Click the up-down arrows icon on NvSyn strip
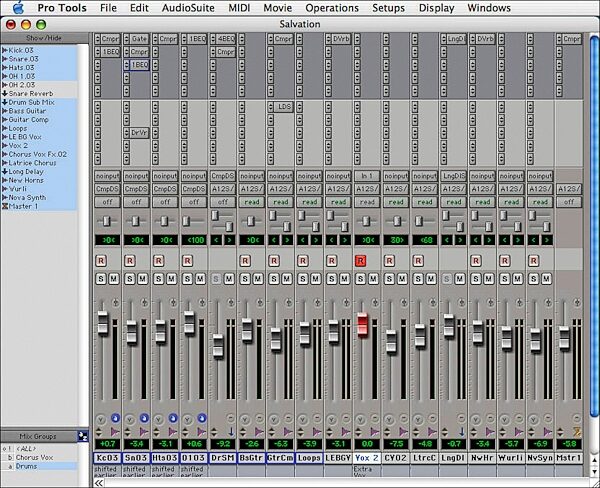The width and height of the screenshot is (600, 488). pyautogui.click(x=532, y=432)
